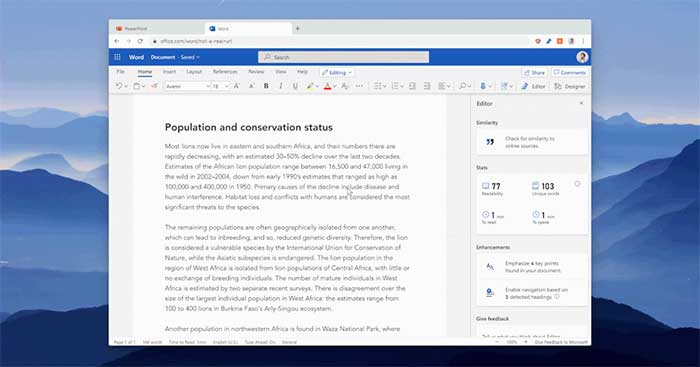The height and width of the screenshot is (367, 700).
Task: Click the Readability 77 stat
Action: tap(492, 189)
